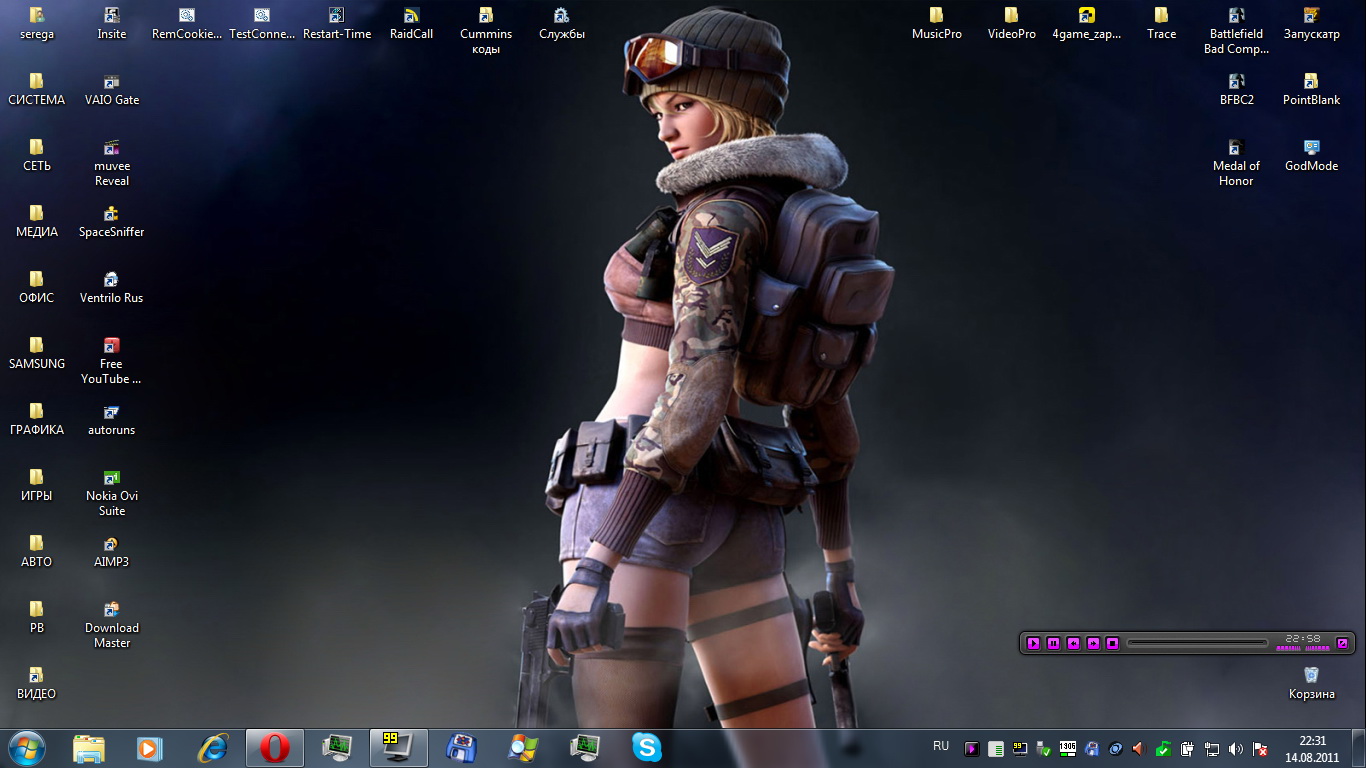This screenshot has height=768, width=1366.
Task: Open the СИСТЕМА folder
Action: 37,90
